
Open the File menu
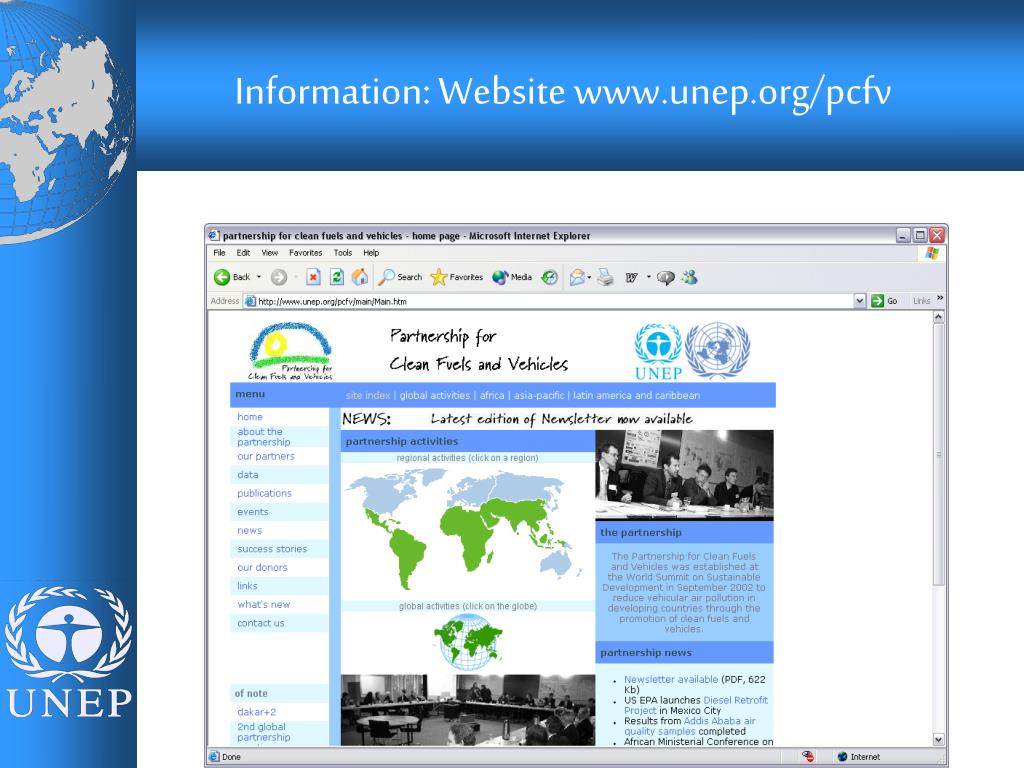click(x=219, y=253)
